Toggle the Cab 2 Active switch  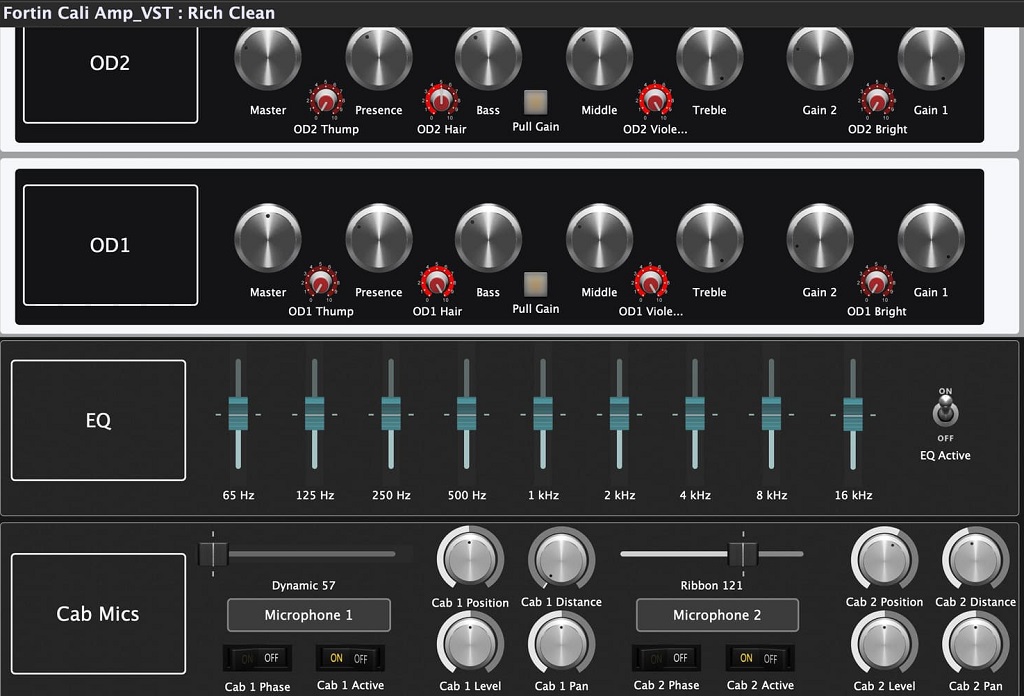tap(760, 658)
